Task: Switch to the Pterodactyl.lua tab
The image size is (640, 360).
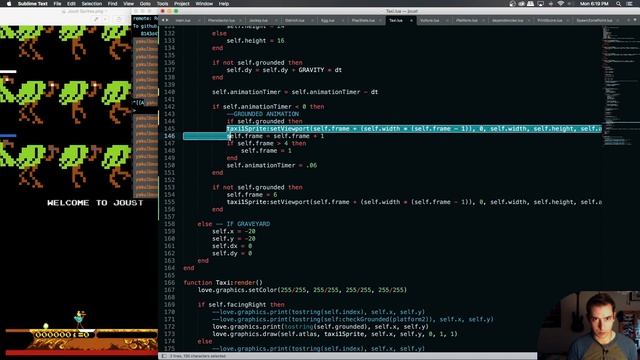Action: [221, 20]
